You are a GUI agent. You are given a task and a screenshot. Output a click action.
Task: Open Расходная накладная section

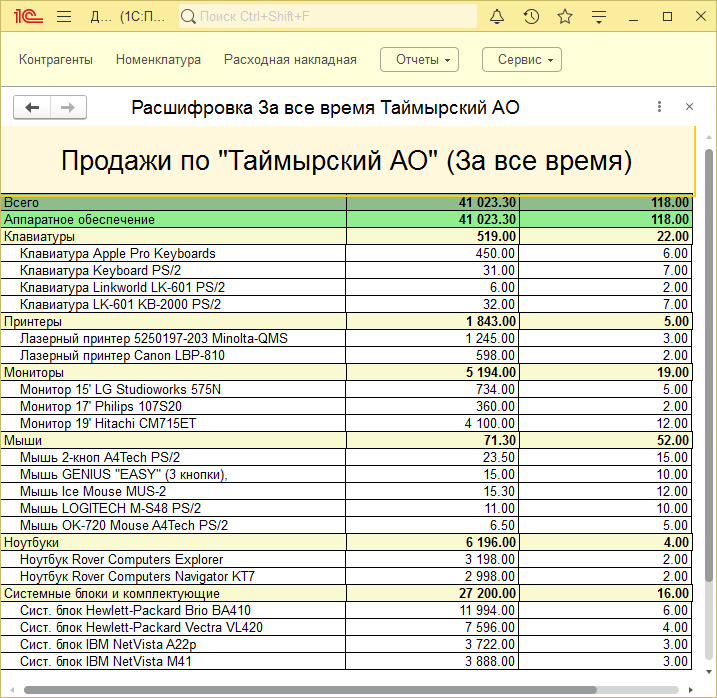pyautogui.click(x=290, y=59)
